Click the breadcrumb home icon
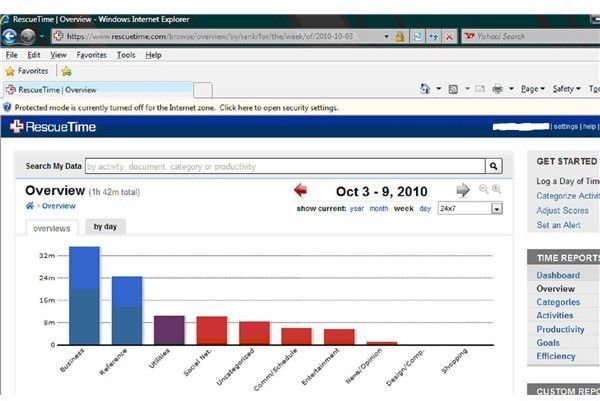 coord(30,206)
